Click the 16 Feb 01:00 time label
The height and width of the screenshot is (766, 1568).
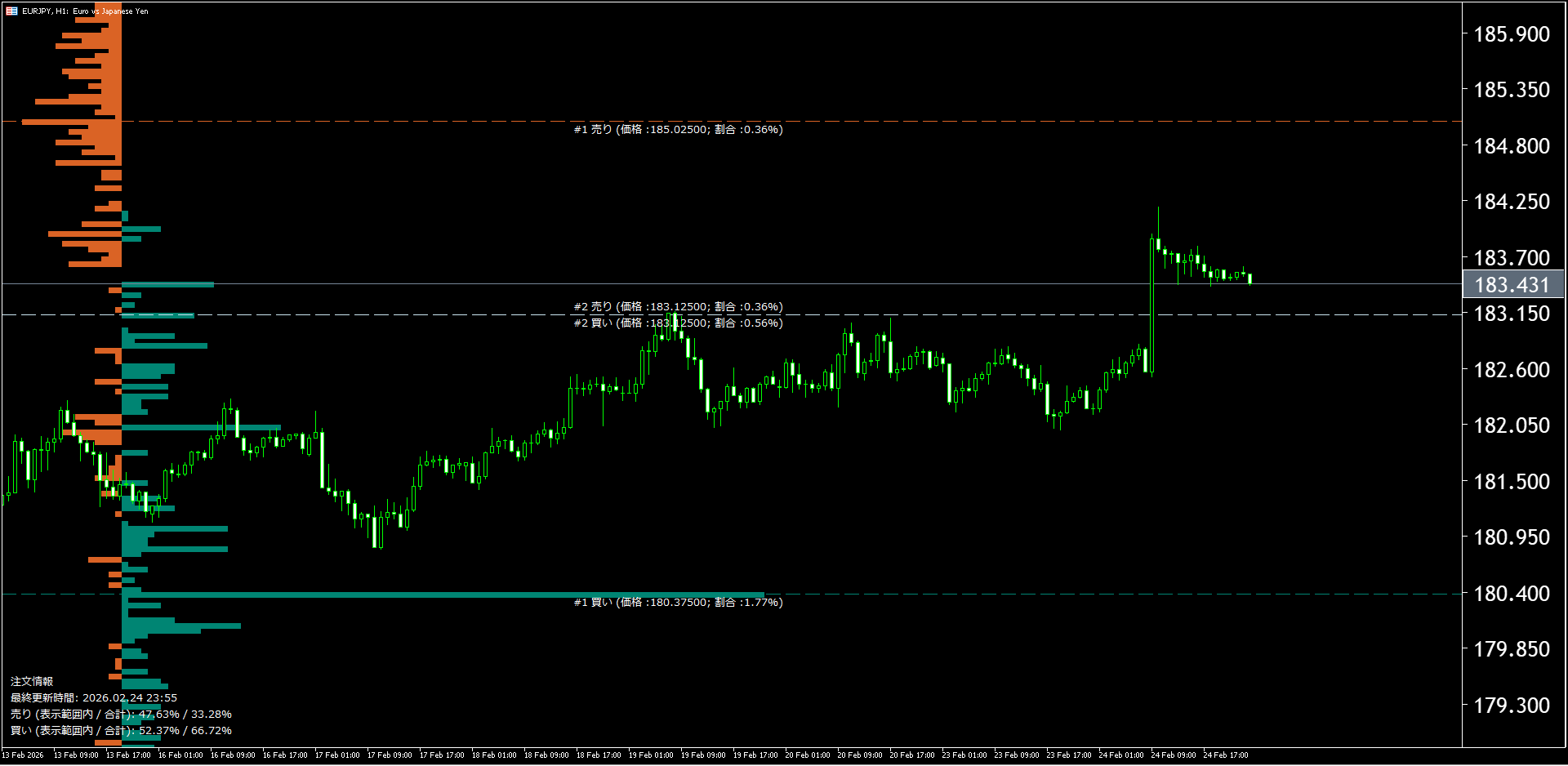coord(180,755)
